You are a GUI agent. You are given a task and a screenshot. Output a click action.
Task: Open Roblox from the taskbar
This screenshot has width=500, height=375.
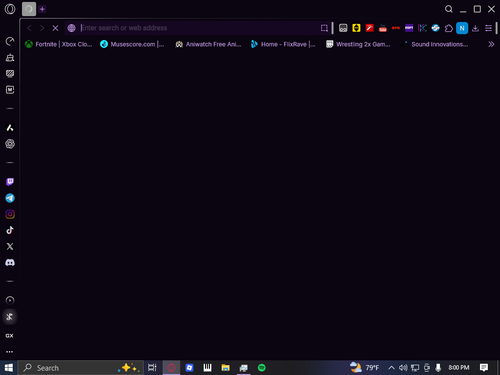pos(189,368)
